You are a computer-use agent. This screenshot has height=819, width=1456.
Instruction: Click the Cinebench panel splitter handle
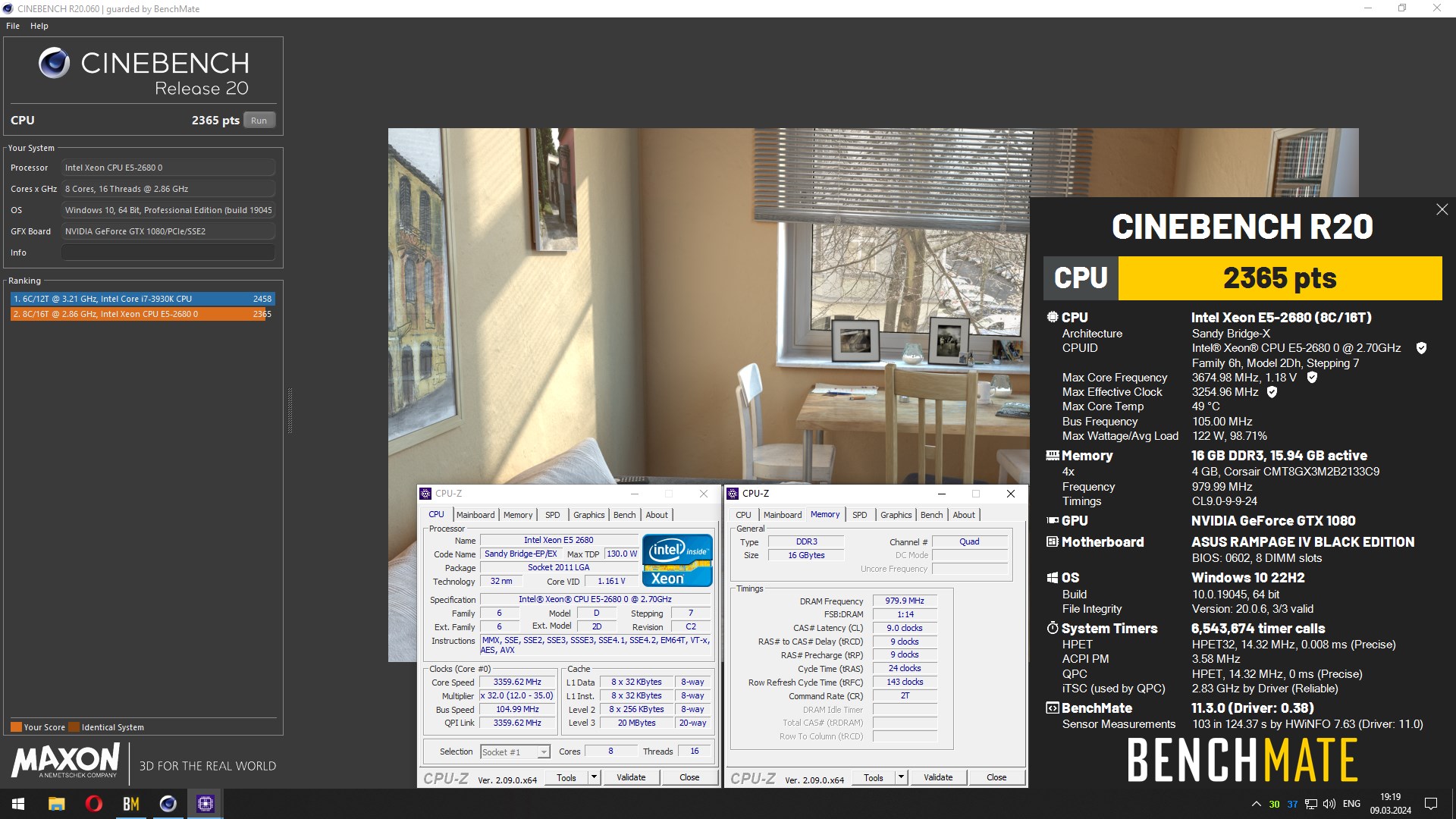click(x=290, y=410)
